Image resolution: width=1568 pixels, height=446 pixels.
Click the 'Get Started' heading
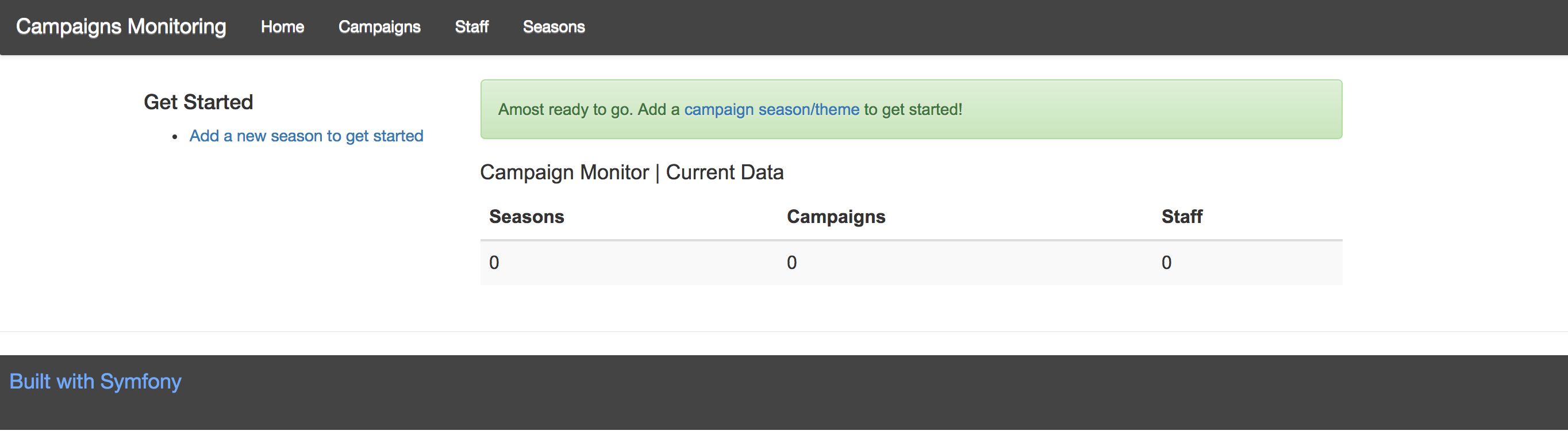coord(198,102)
